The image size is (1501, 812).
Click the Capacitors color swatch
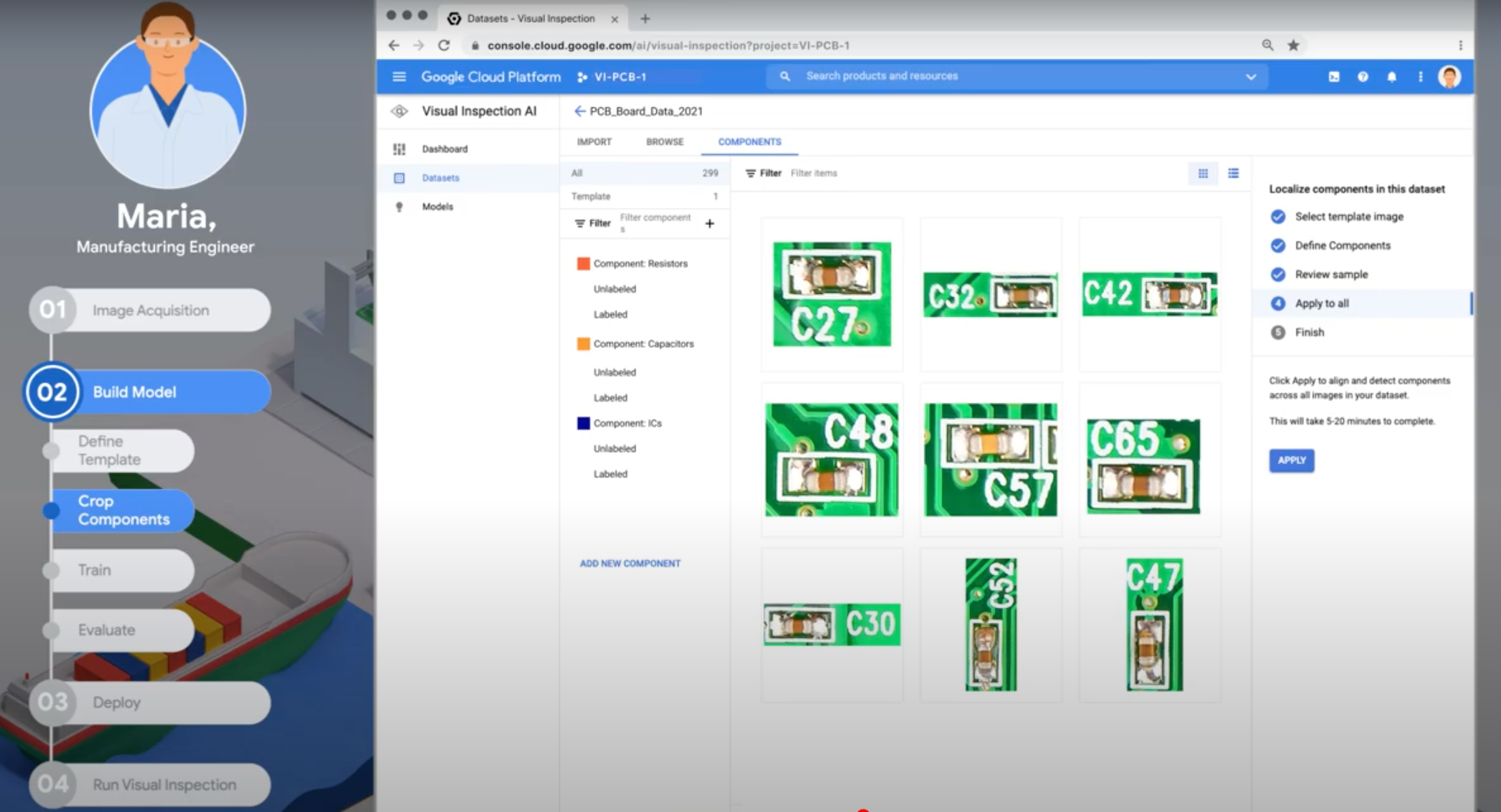coord(583,344)
